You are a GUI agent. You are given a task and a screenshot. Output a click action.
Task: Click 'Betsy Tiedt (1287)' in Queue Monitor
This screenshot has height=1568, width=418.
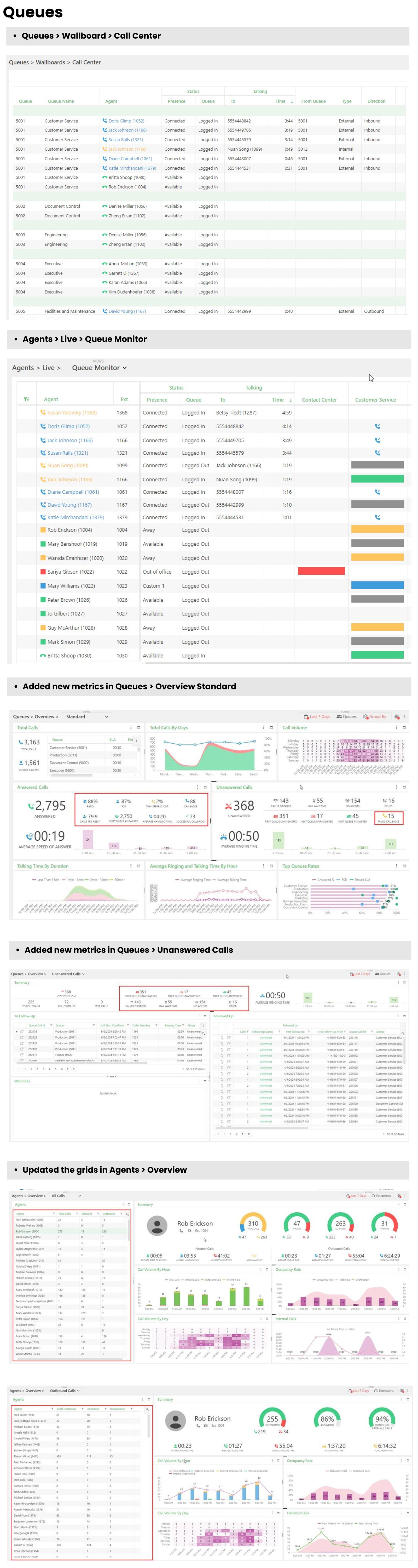coord(236,412)
